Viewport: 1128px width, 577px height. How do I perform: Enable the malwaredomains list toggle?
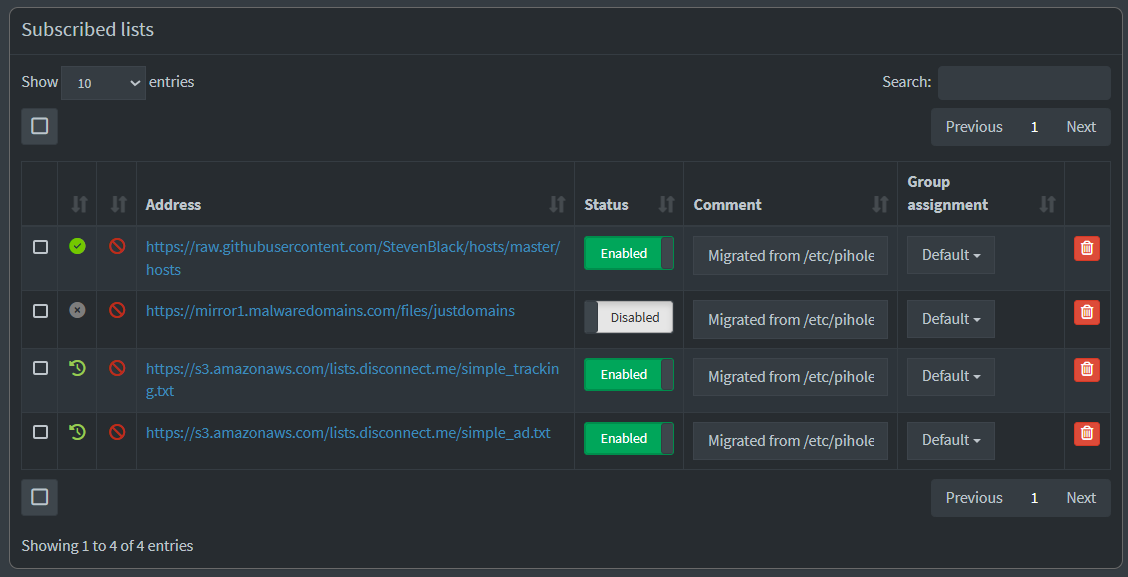628,317
